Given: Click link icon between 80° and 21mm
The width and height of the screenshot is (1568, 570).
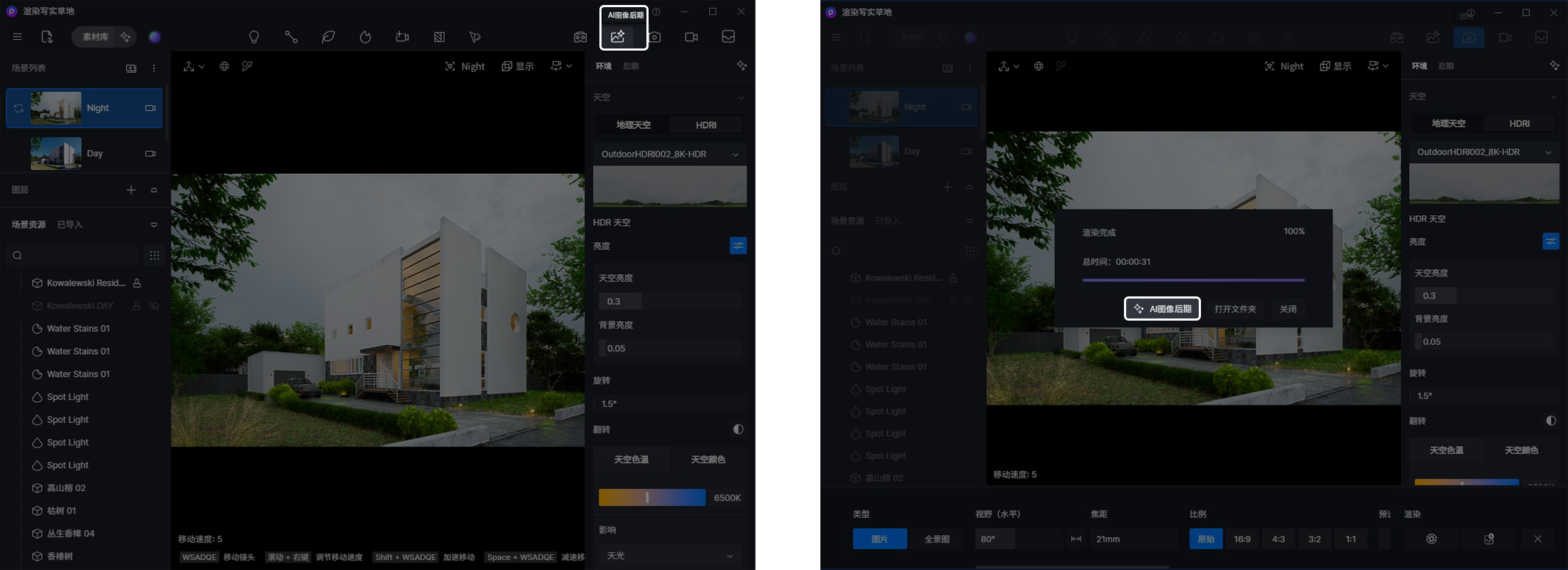Looking at the screenshot, I should (x=1076, y=539).
